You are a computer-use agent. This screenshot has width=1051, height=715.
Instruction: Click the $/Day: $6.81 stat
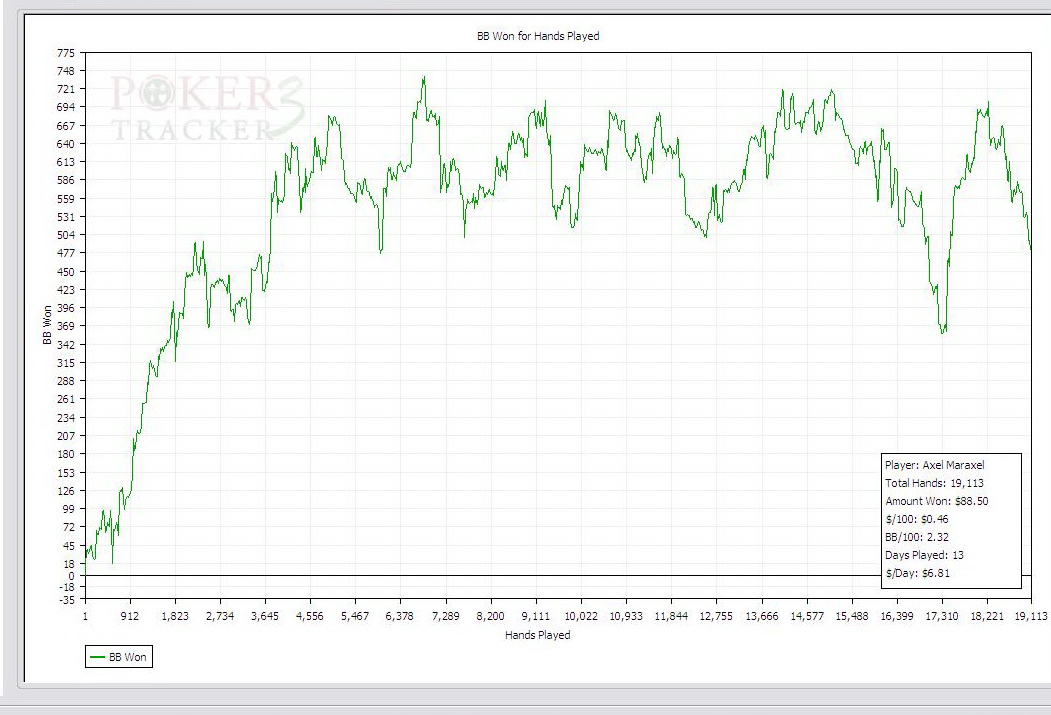pos(918,573)
